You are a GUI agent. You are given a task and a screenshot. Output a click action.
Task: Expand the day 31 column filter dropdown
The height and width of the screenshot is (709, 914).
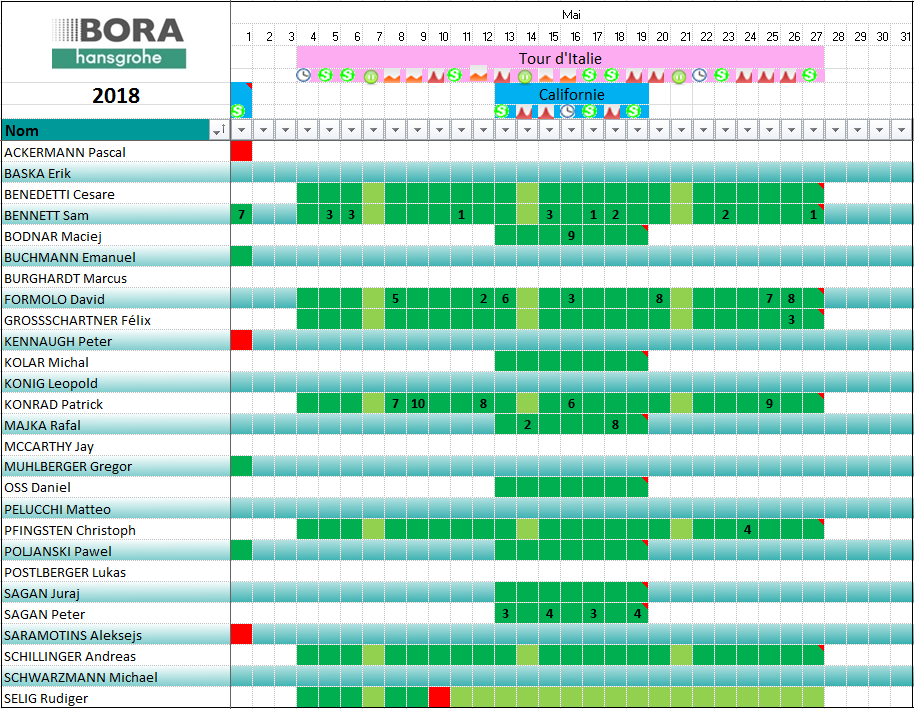[x=901, y=130]
